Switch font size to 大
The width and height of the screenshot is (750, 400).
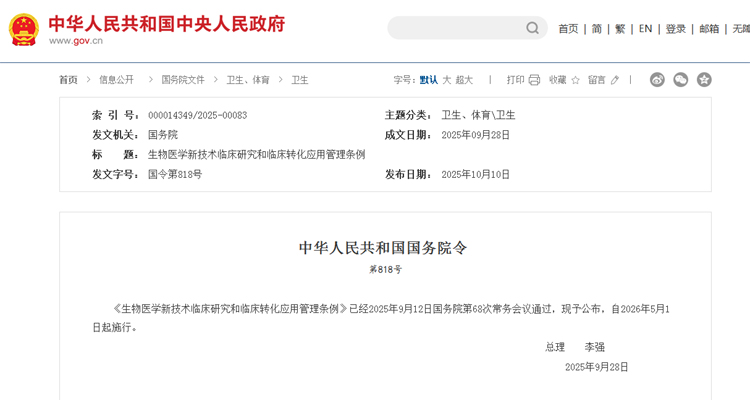[446, 80]
